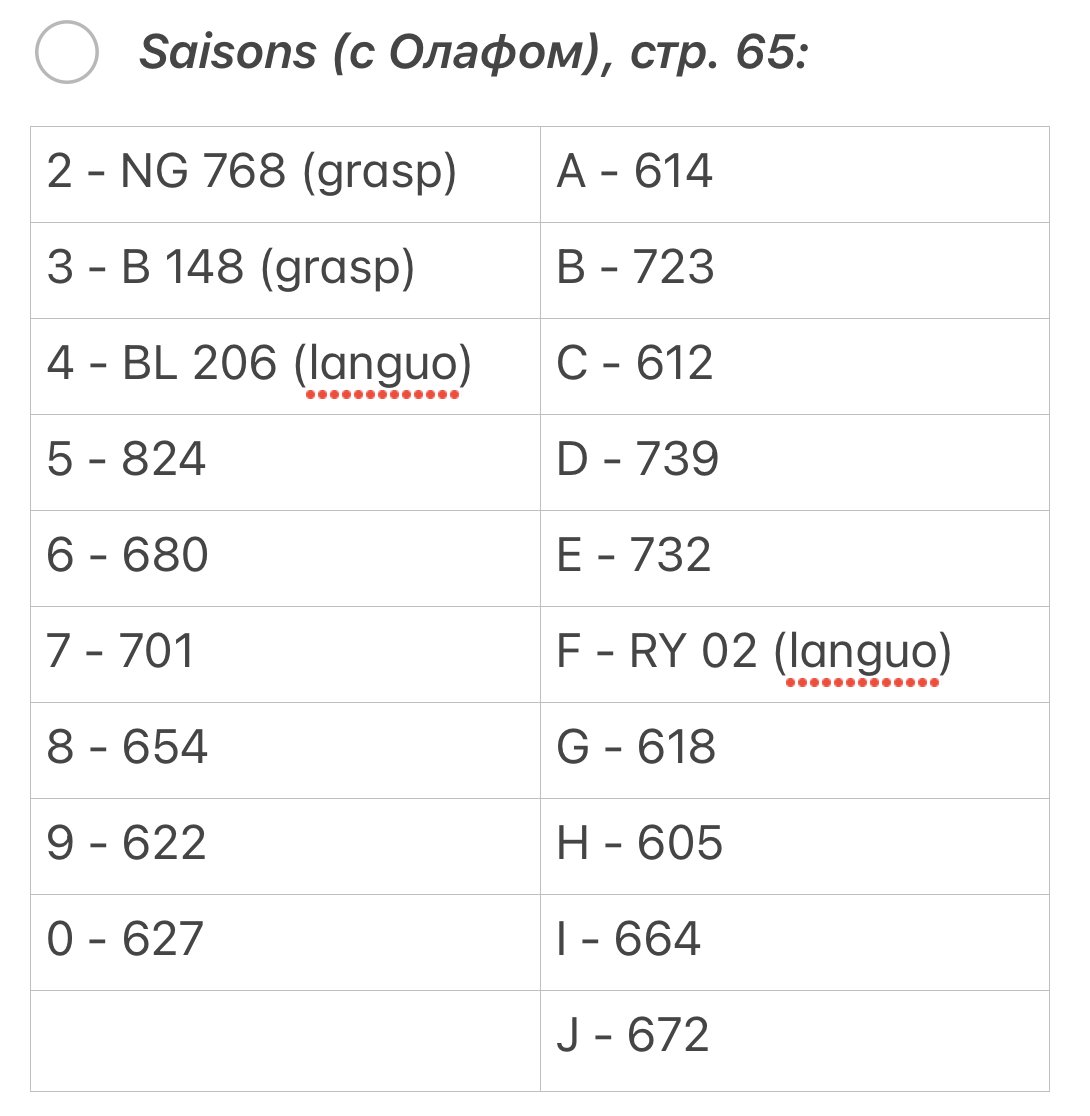The image size is (1090, 1116).
Task: Select the cell '6 - 680'
Action: (x=285, y=559)
